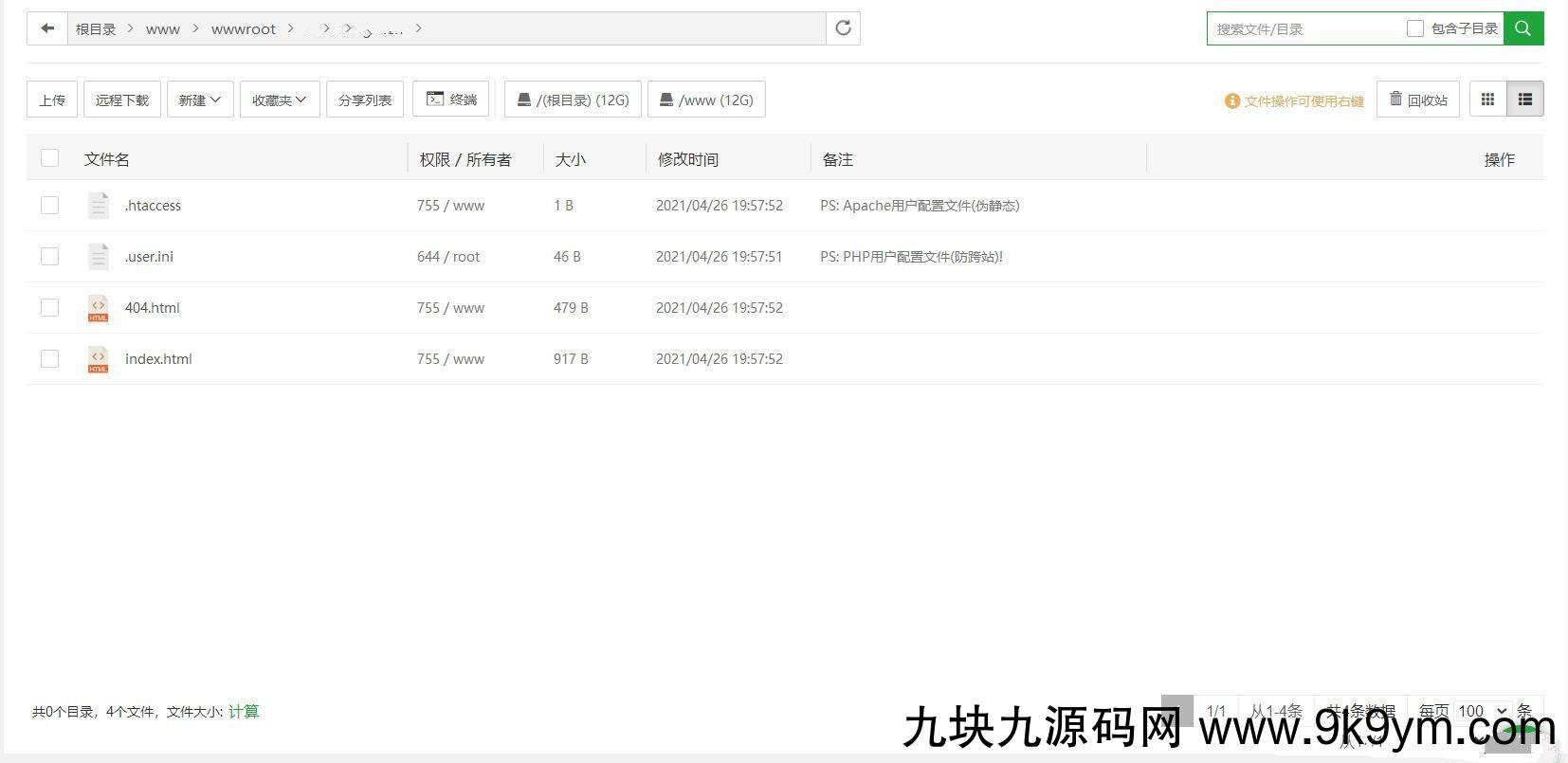
Task: Click the 计算 link to calculate size
Action: coord(244,712)
